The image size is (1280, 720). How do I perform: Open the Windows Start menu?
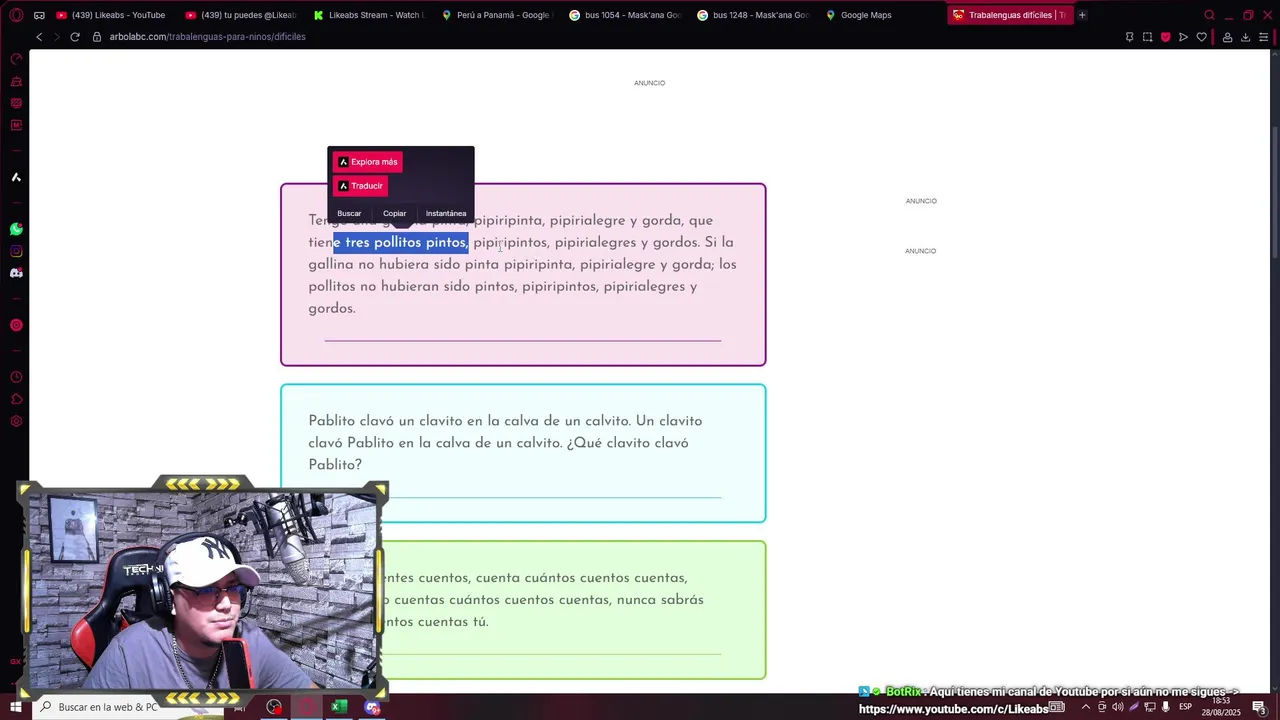tap(16, 707)
